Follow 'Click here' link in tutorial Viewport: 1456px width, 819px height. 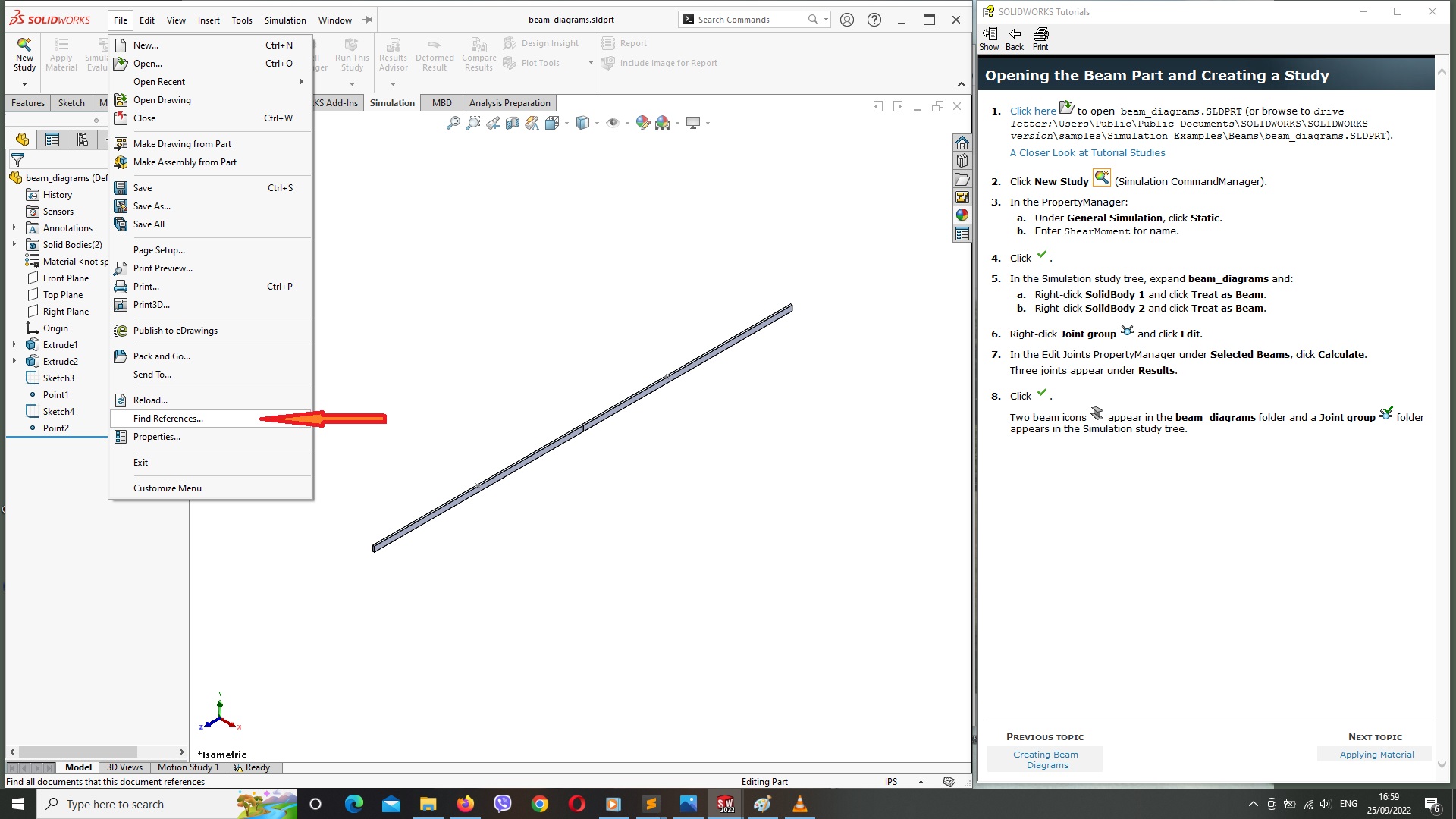[1033, 111]
